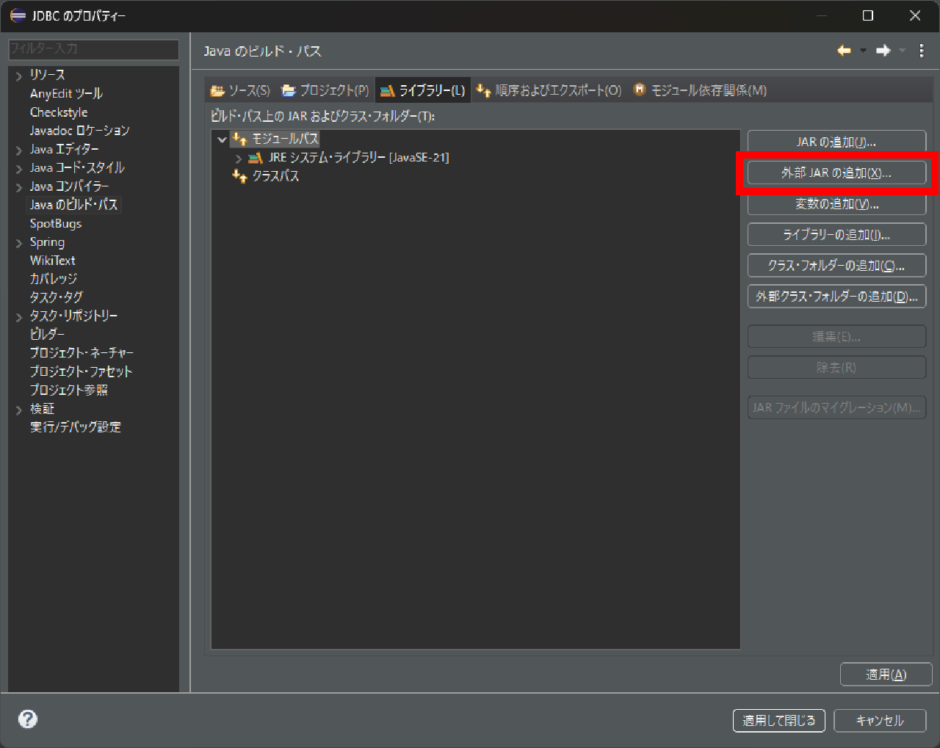940x748 pixels.
Task: Click the モジュールパス node icon
Action: pos(240,138)
